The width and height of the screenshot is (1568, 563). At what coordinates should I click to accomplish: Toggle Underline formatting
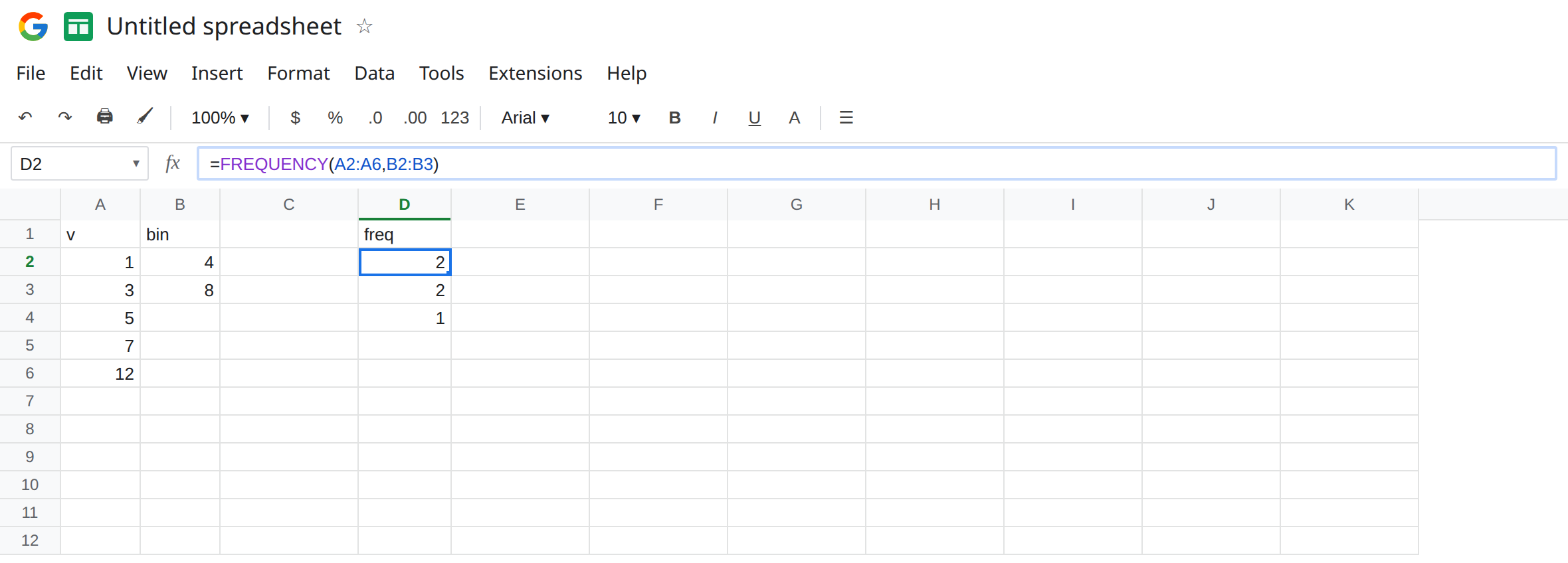pyautogui.click(x=754, y=118)
